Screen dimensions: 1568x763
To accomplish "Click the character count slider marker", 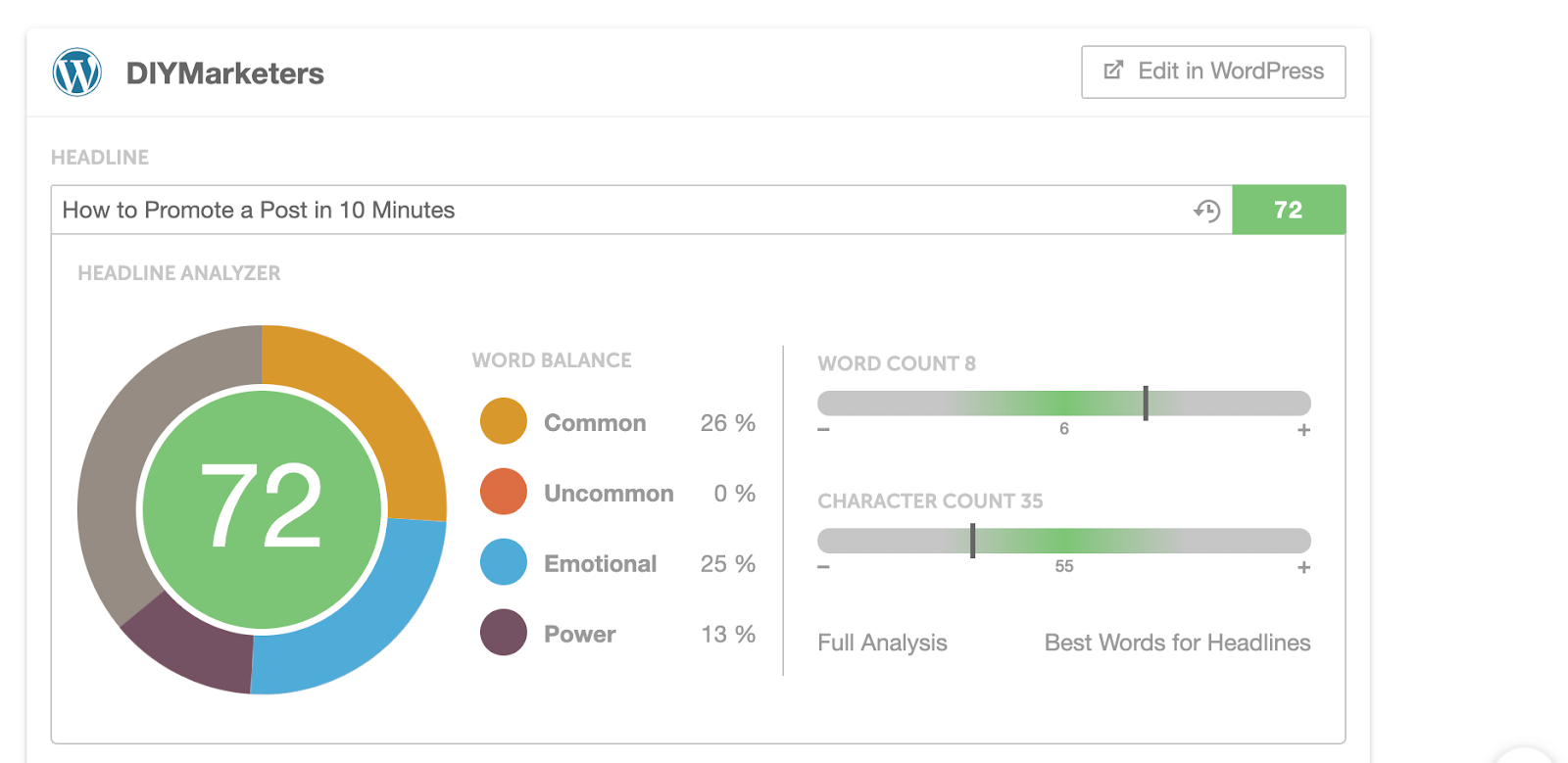I will (x=972, y=541).
